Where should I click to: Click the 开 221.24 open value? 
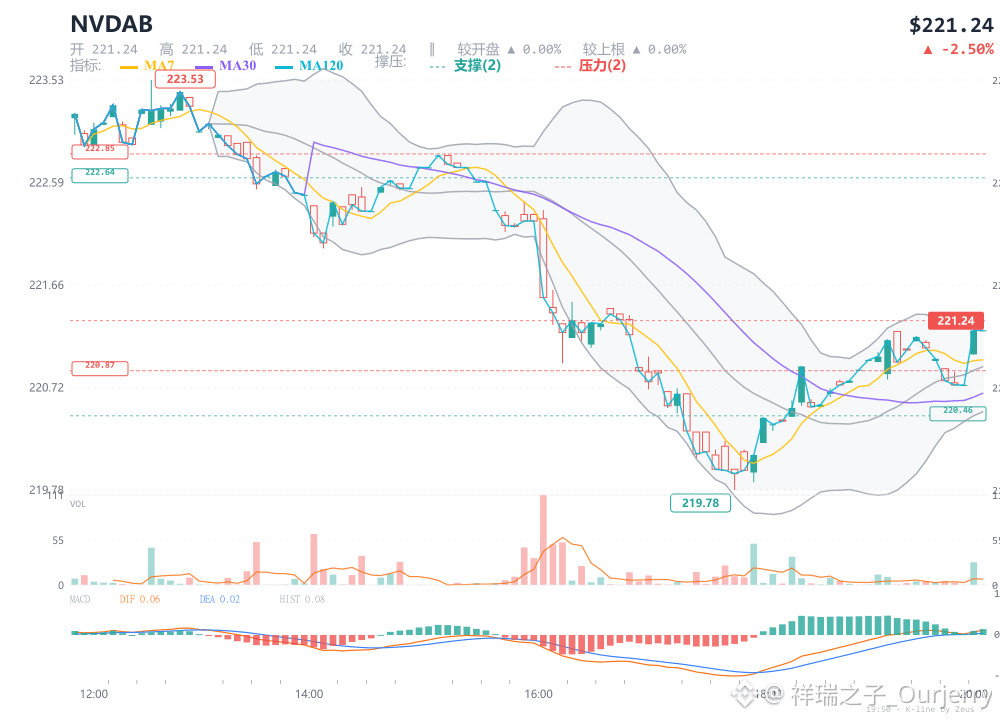tap(104, 49)
